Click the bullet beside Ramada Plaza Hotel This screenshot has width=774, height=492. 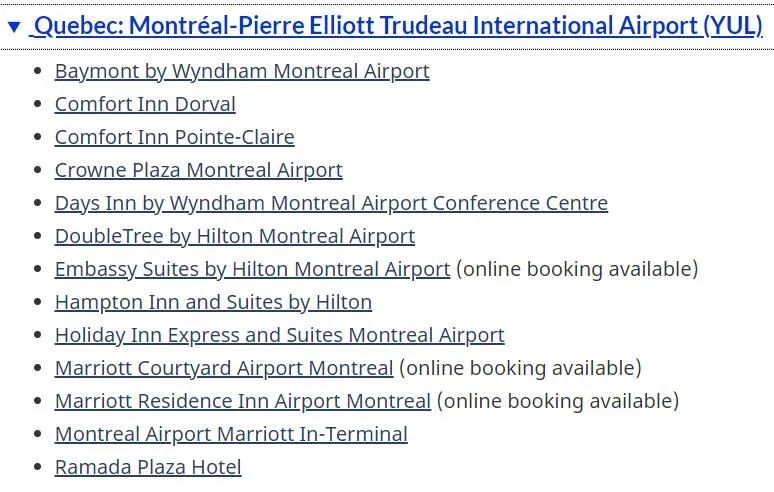click(38, 467)
